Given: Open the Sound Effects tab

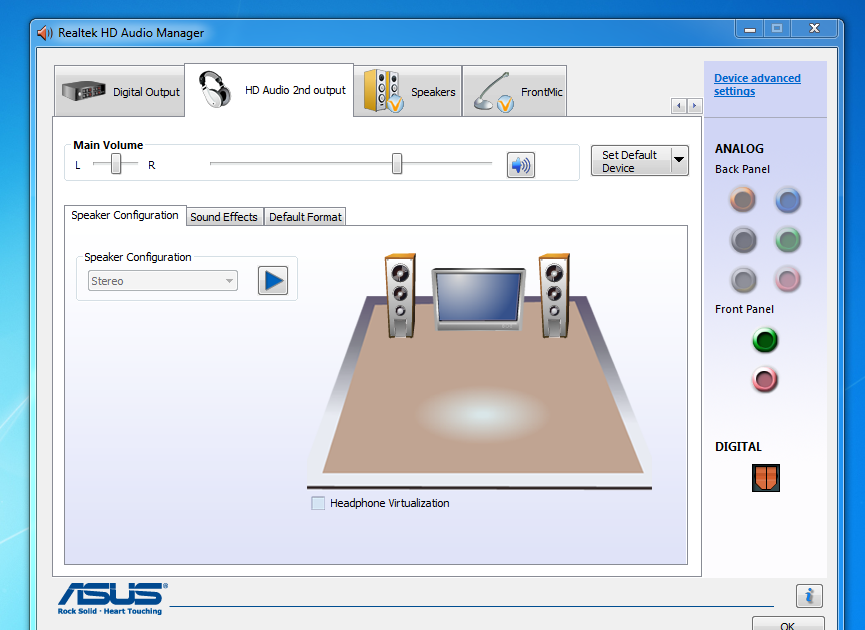Looking at the screenshot, I should pos(224,217).
